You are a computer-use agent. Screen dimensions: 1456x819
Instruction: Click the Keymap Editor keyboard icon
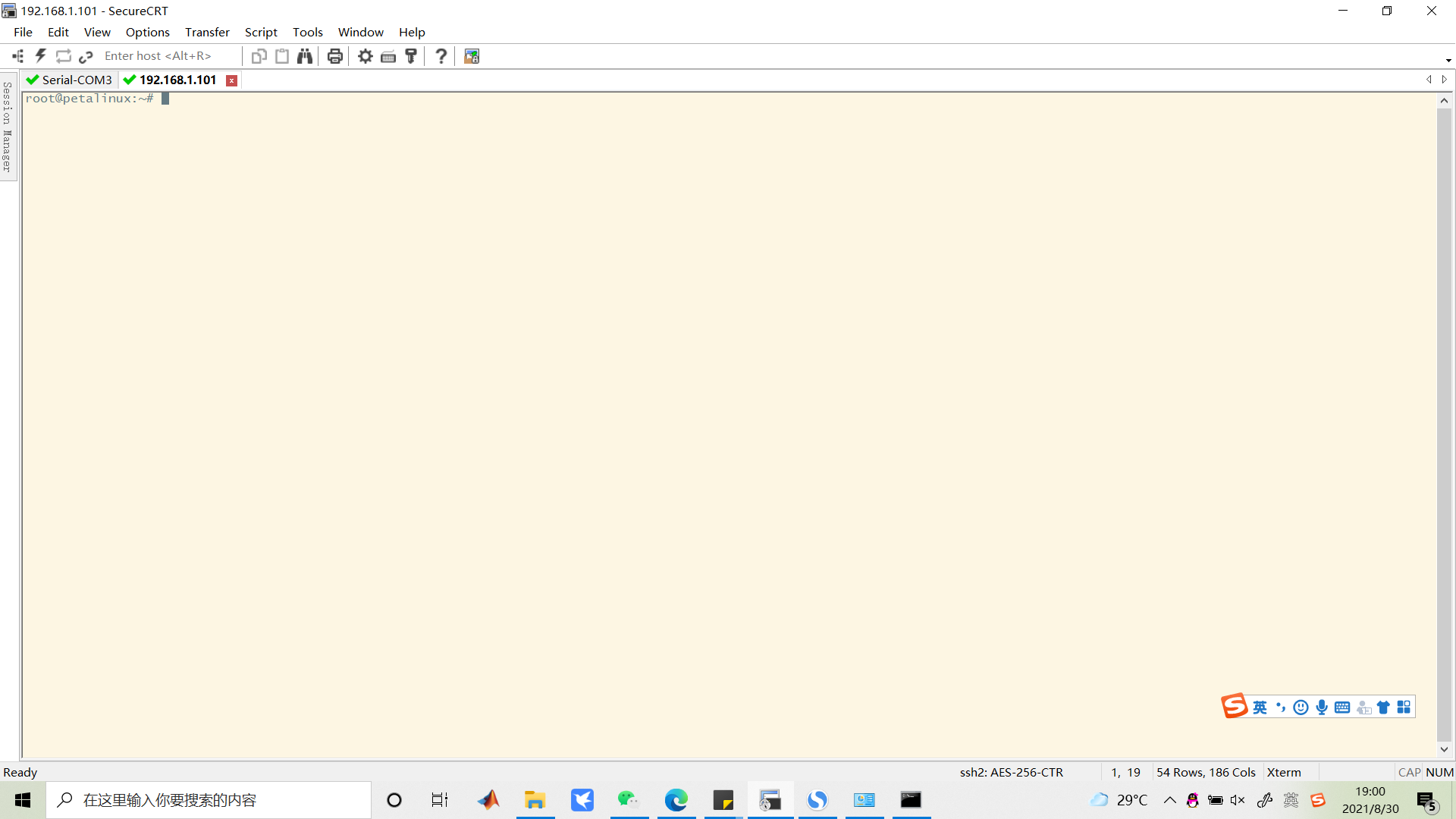tap(388, 56)
